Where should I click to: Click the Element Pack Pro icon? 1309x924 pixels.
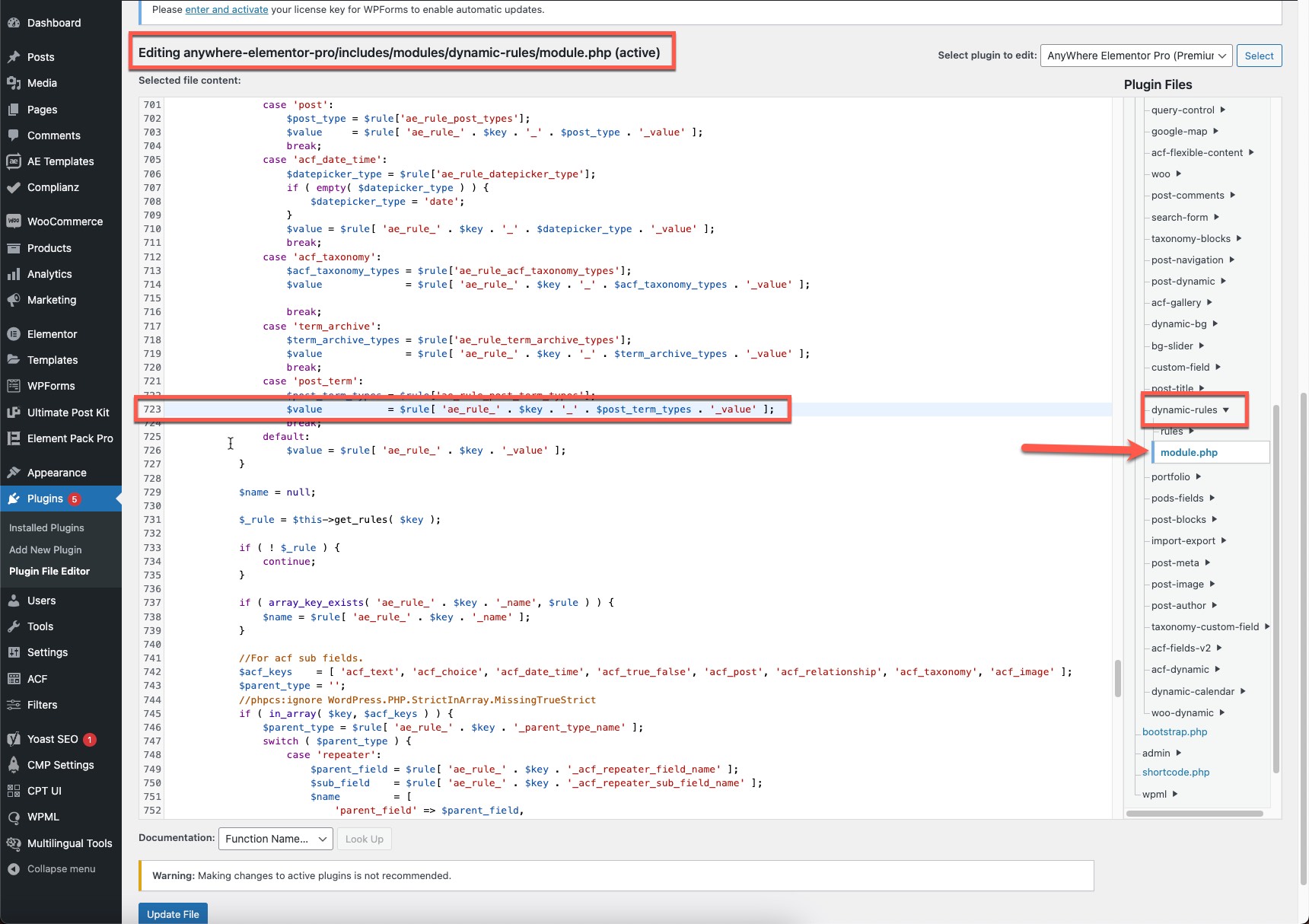click(x=14, y=438)
